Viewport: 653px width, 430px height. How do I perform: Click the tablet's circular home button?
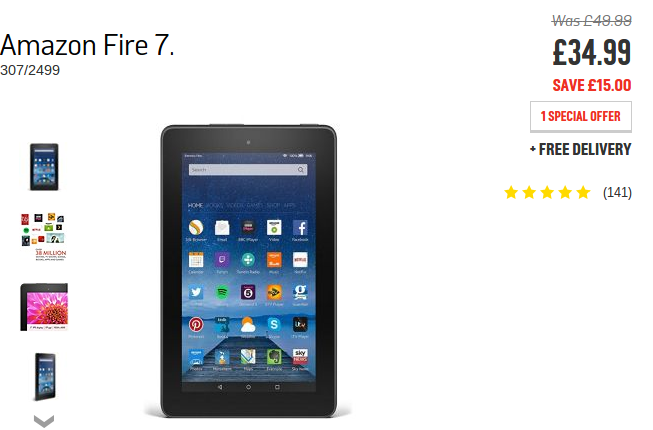pyautogui.click(x=248, y=387)
